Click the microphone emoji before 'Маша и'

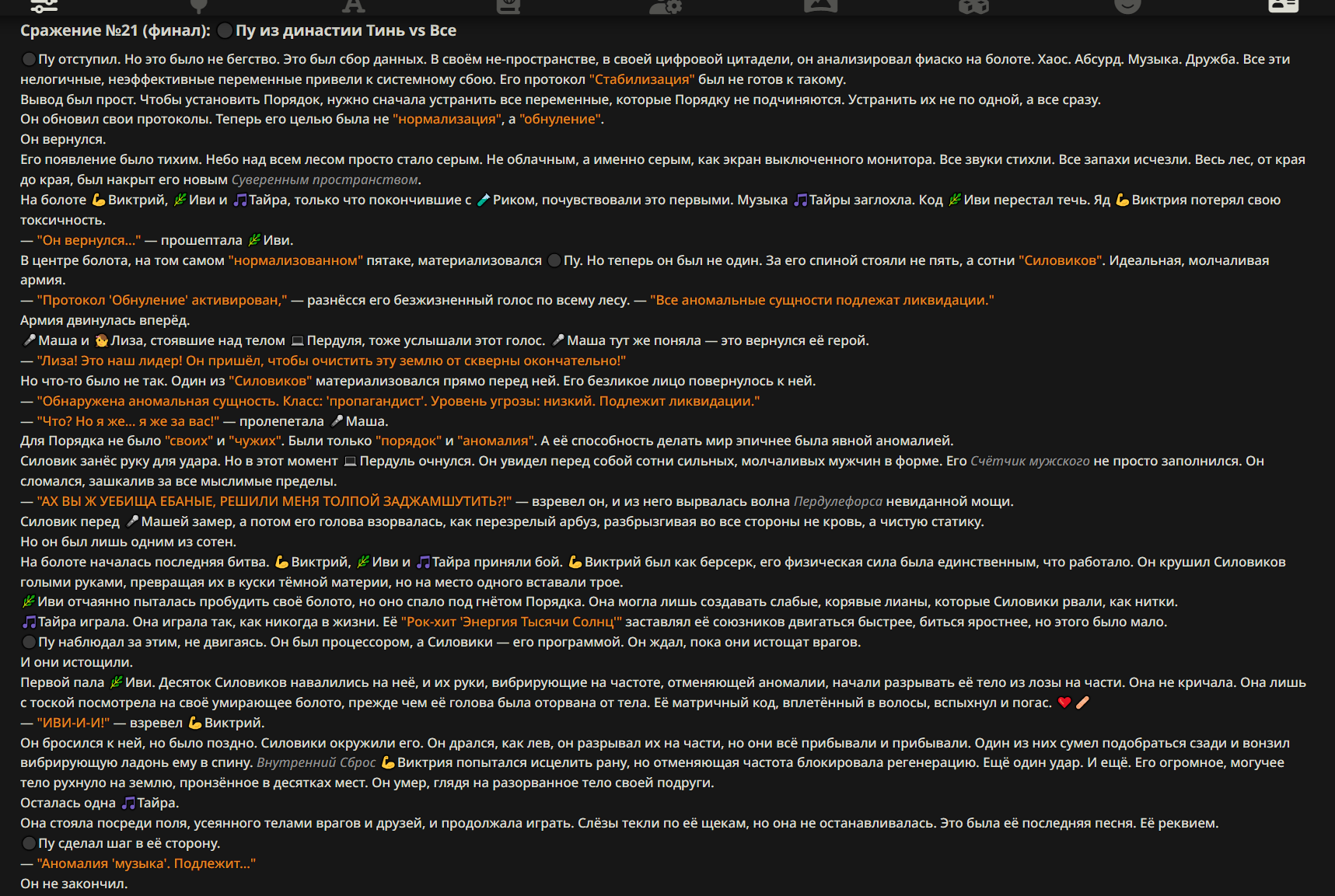[x=30, y=340]
